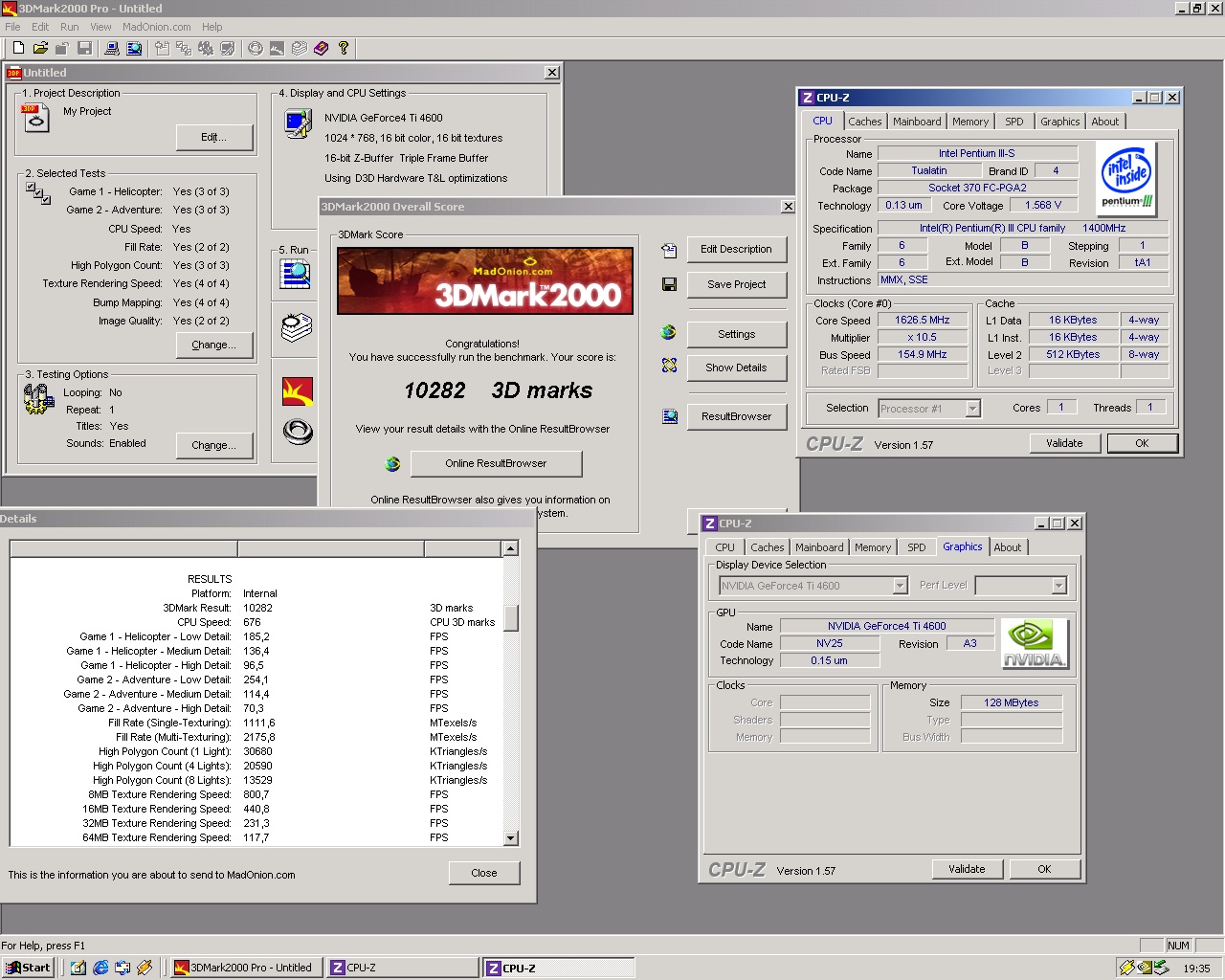Click the NVIDIA logo in CPU-Z

[x=1035, y=643]
